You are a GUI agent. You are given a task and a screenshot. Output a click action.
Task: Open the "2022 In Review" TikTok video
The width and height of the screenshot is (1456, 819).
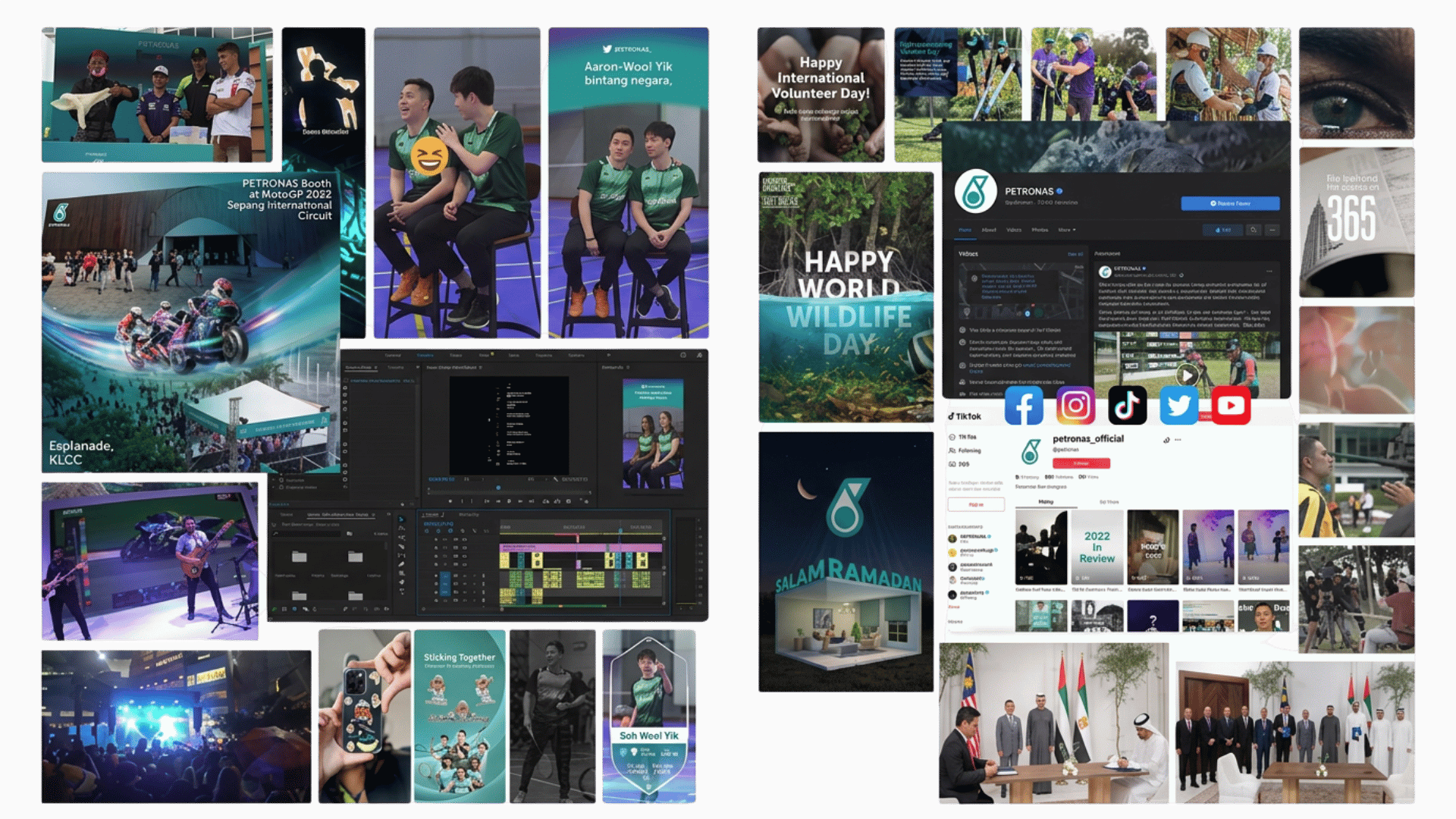tap(1097, 547)
